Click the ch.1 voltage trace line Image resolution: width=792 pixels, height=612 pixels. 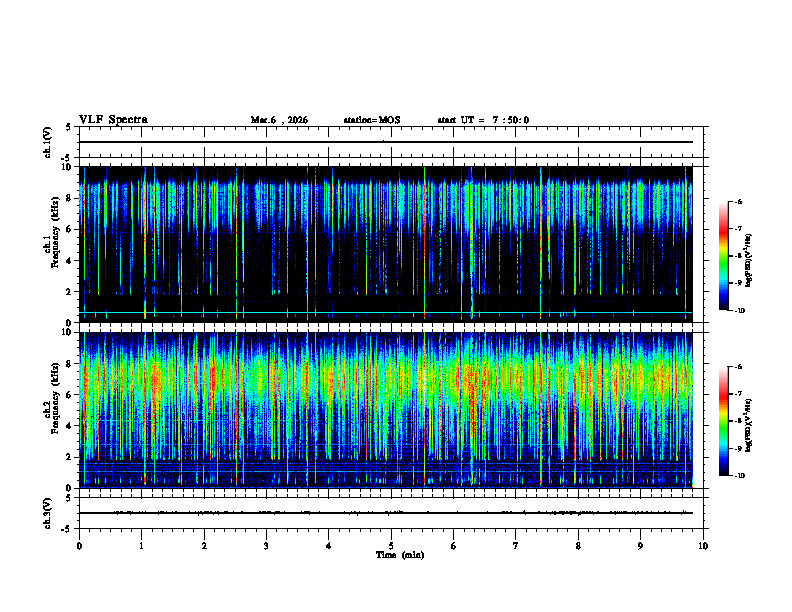pos(385,142)
